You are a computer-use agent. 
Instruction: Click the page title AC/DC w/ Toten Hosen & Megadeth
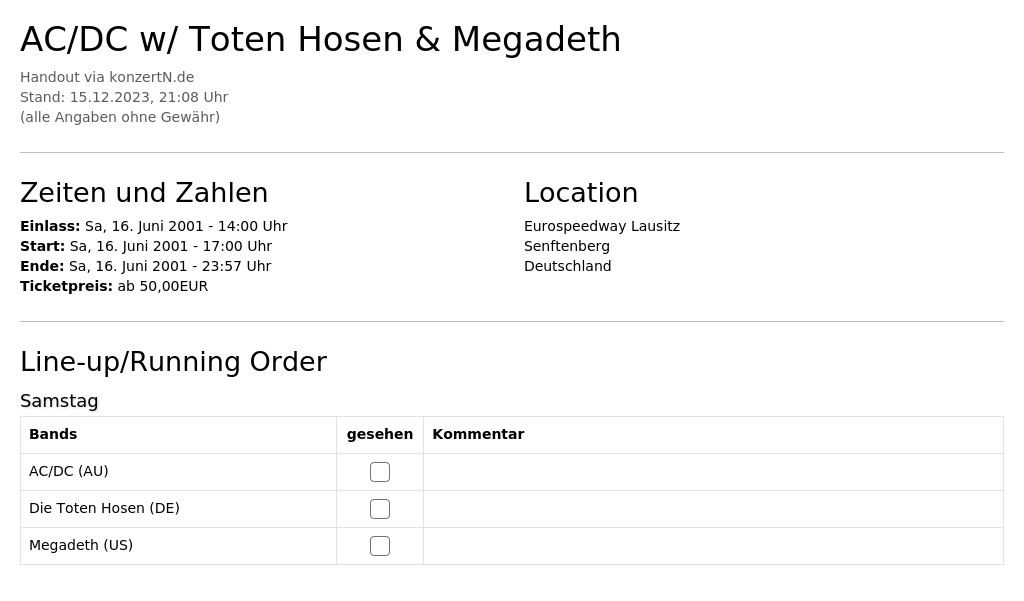321,39
